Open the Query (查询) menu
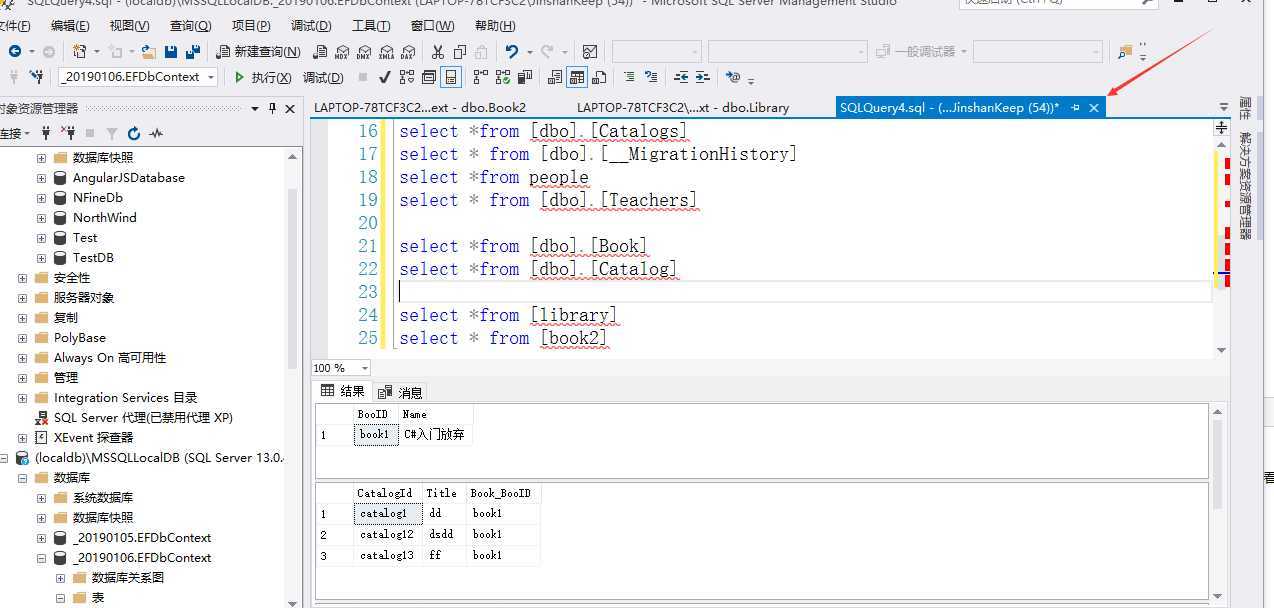 pos(190,25)
